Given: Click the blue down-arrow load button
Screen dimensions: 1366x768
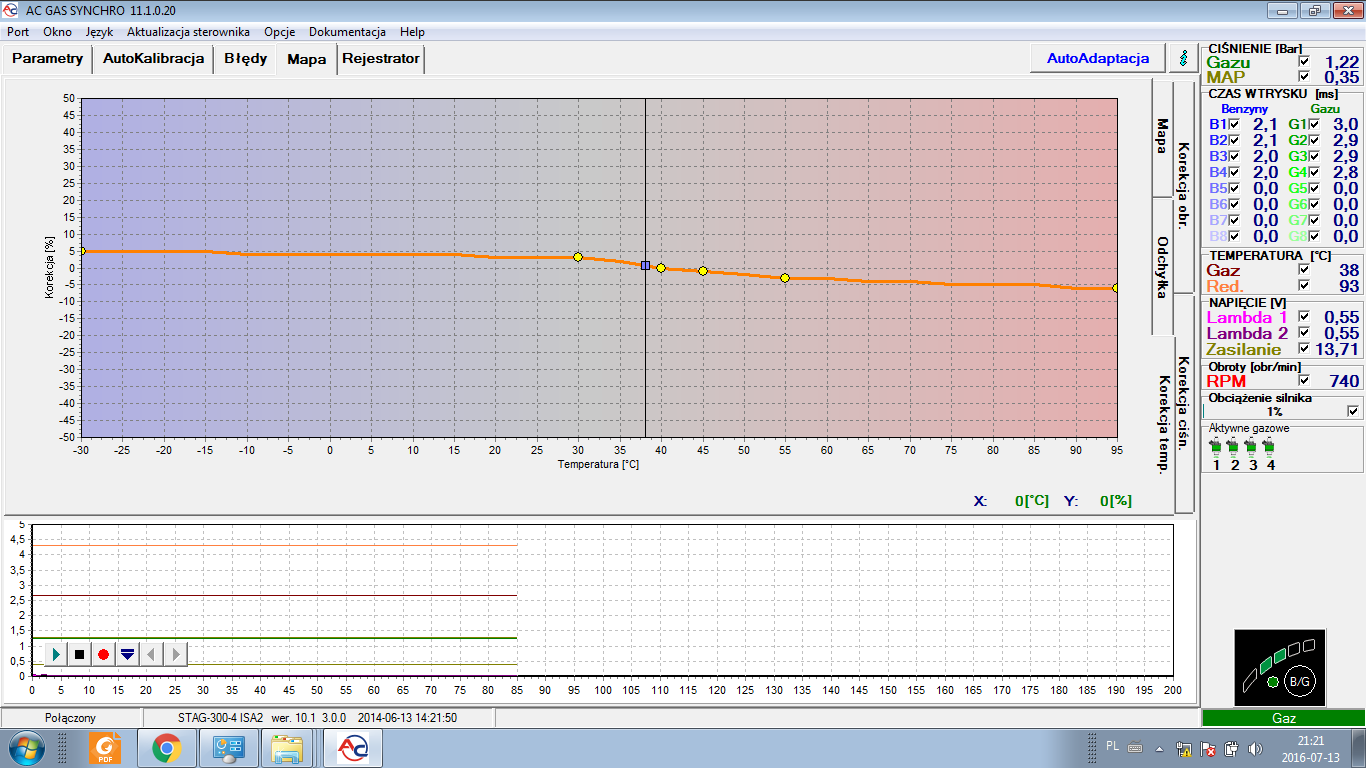Looking at the screenshot, I should (127, 654).
